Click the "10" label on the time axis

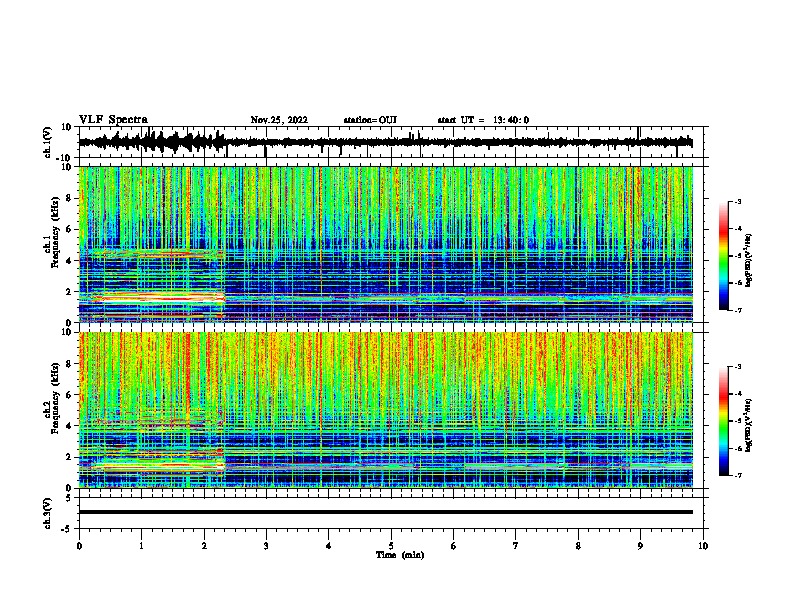tap(703, 546)
